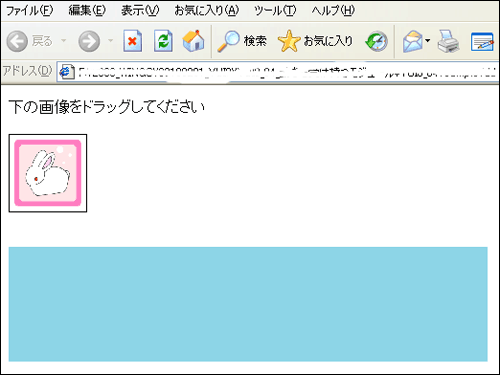Screen dimensions: 500x375
Task: Click the Print icon
Action: (448, 41)
